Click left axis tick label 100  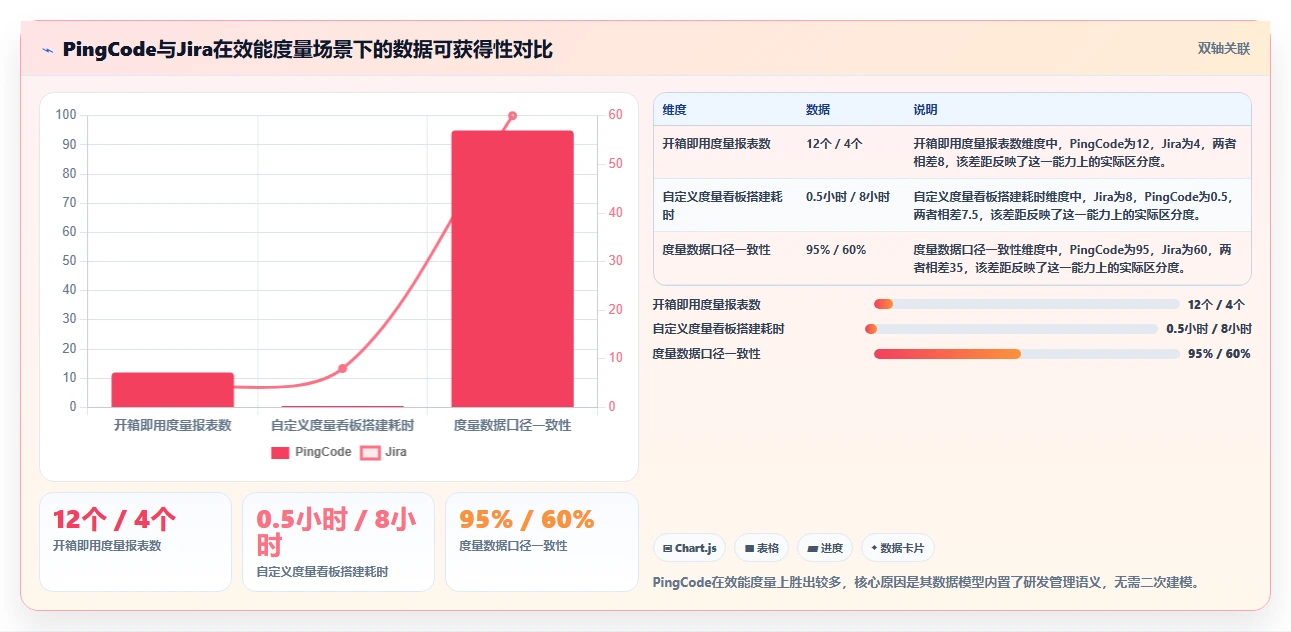66,115
